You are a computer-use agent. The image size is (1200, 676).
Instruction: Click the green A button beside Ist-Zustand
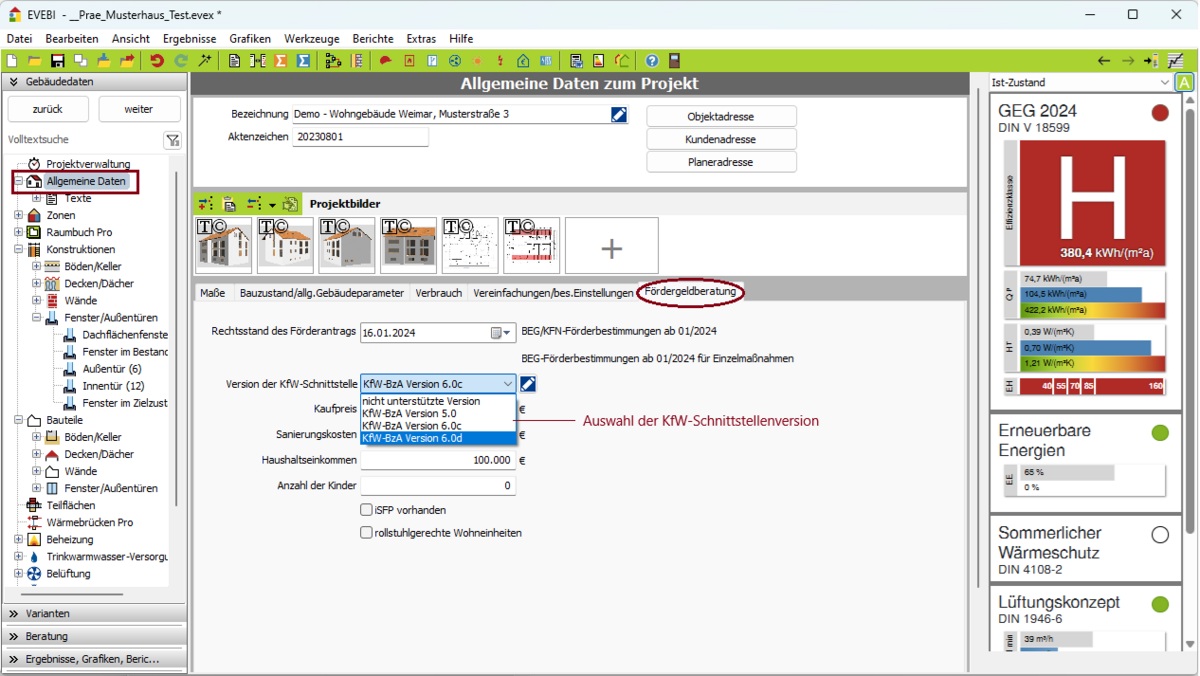1185,83
